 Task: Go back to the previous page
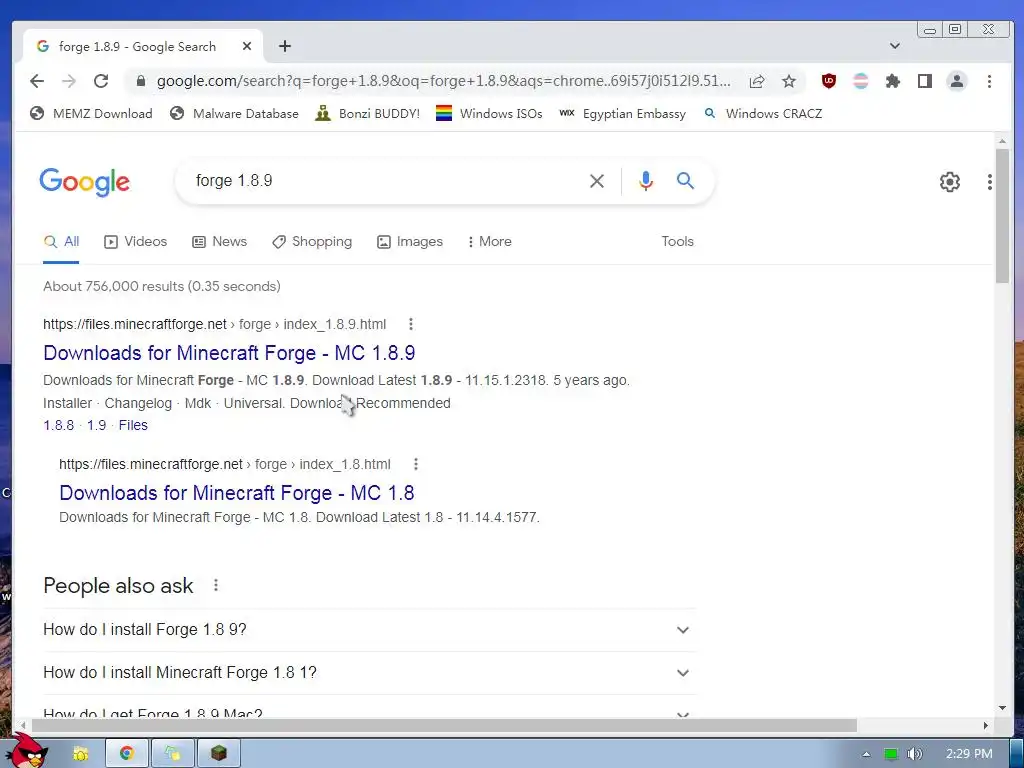[x=37, y=81]
